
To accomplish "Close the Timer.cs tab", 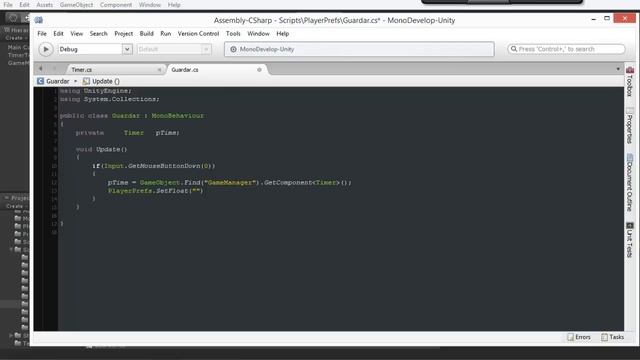I will [159, 70].
